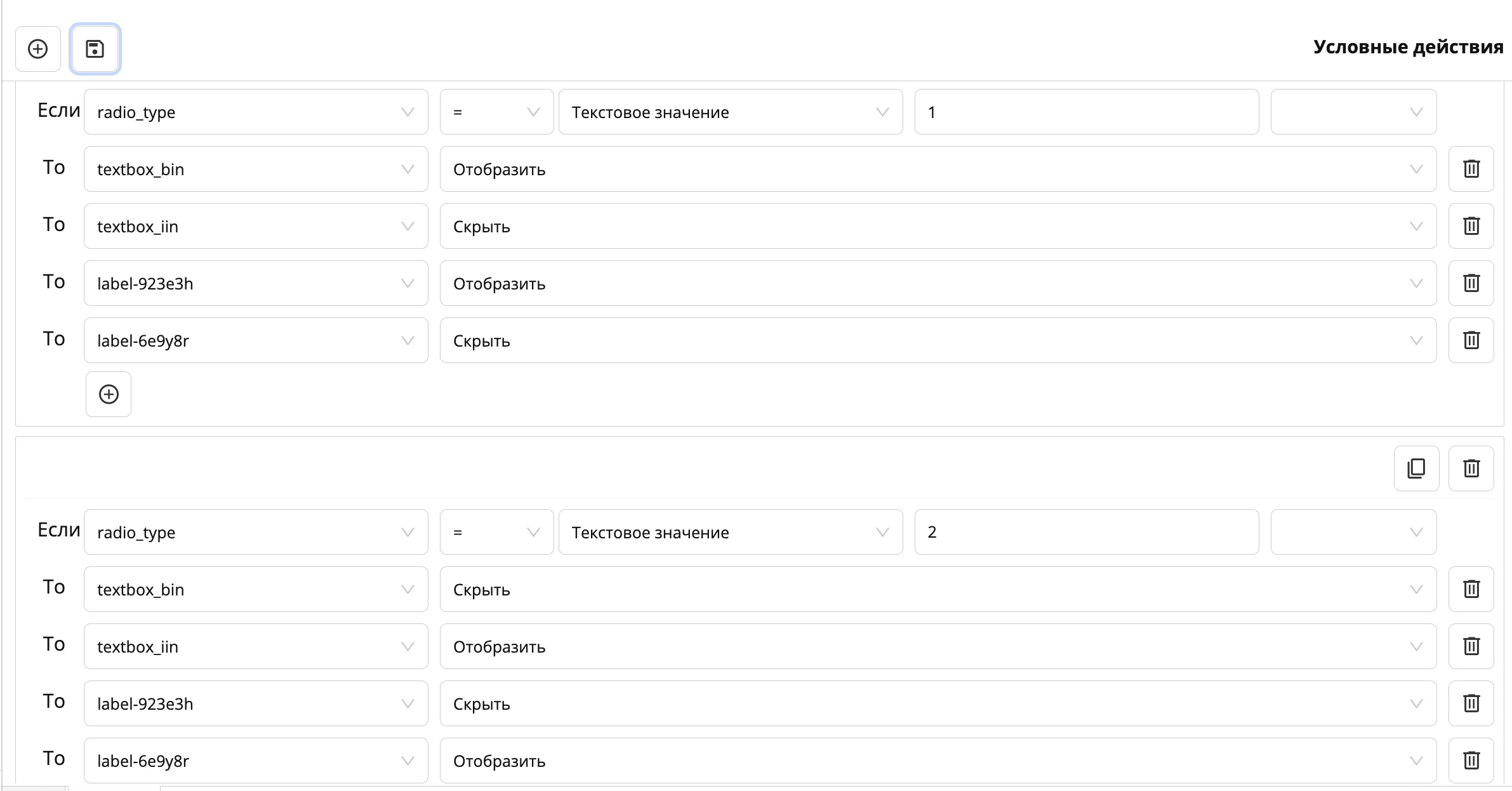The image size is (1512, 791).
Task: Delete the first label-6e9y8r Скрыть row
Action: (x=1471, y=340)
